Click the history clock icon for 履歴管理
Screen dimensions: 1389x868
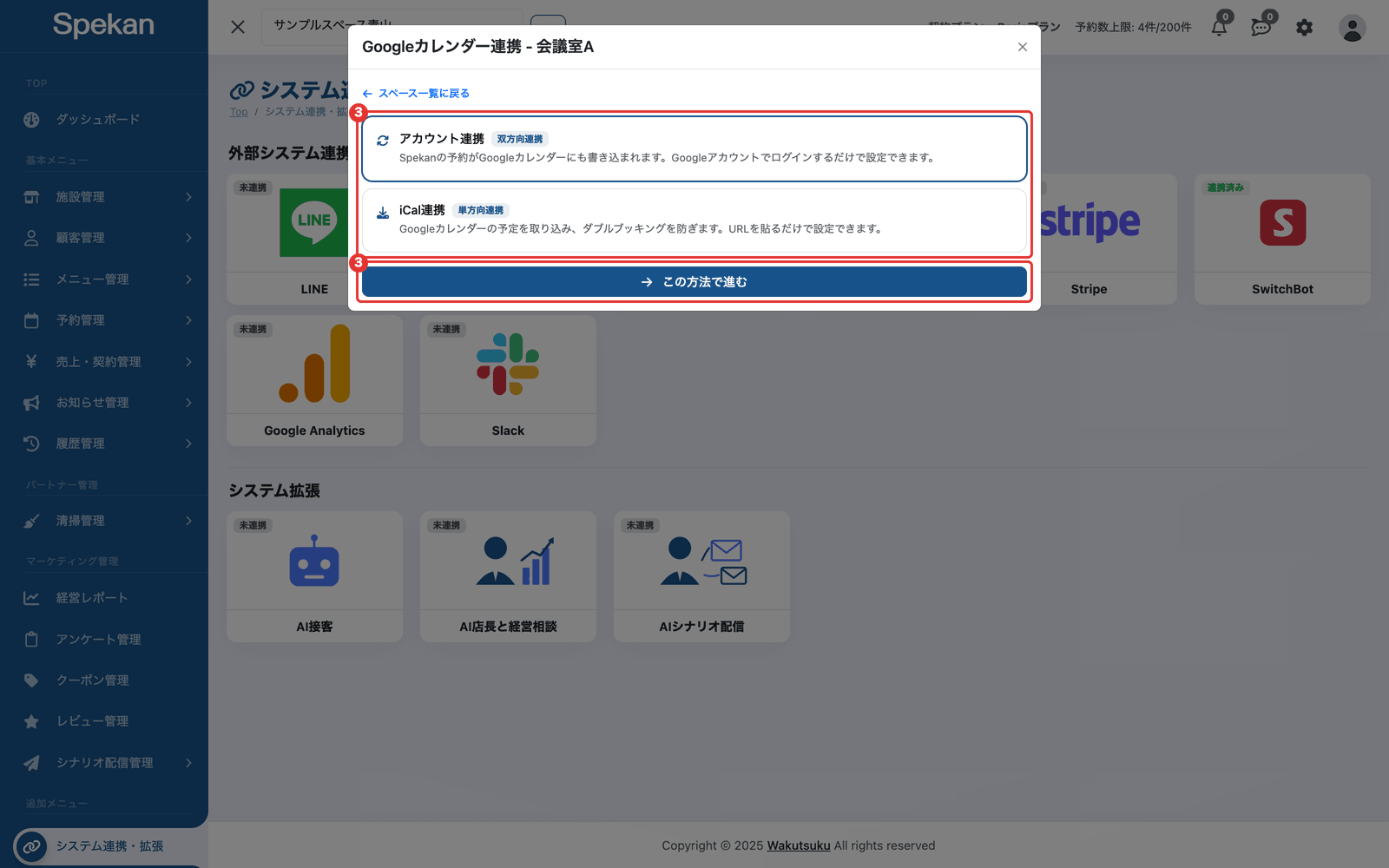point(31,444)
